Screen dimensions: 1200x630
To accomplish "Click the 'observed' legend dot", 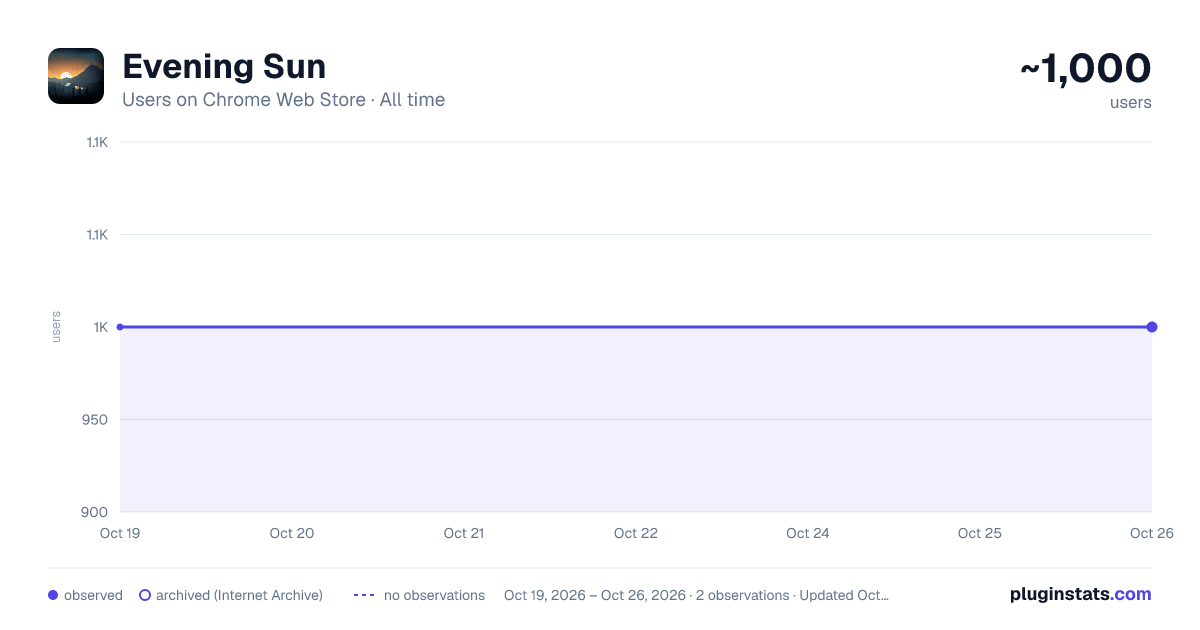I will (53, 595).
